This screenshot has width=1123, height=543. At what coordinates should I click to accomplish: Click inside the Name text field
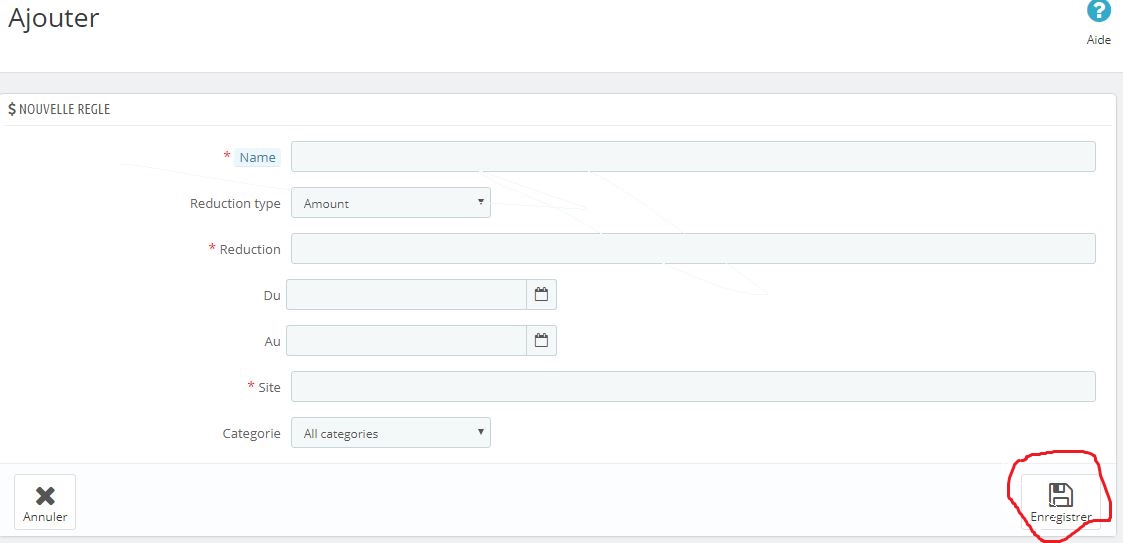pos(693,156)
